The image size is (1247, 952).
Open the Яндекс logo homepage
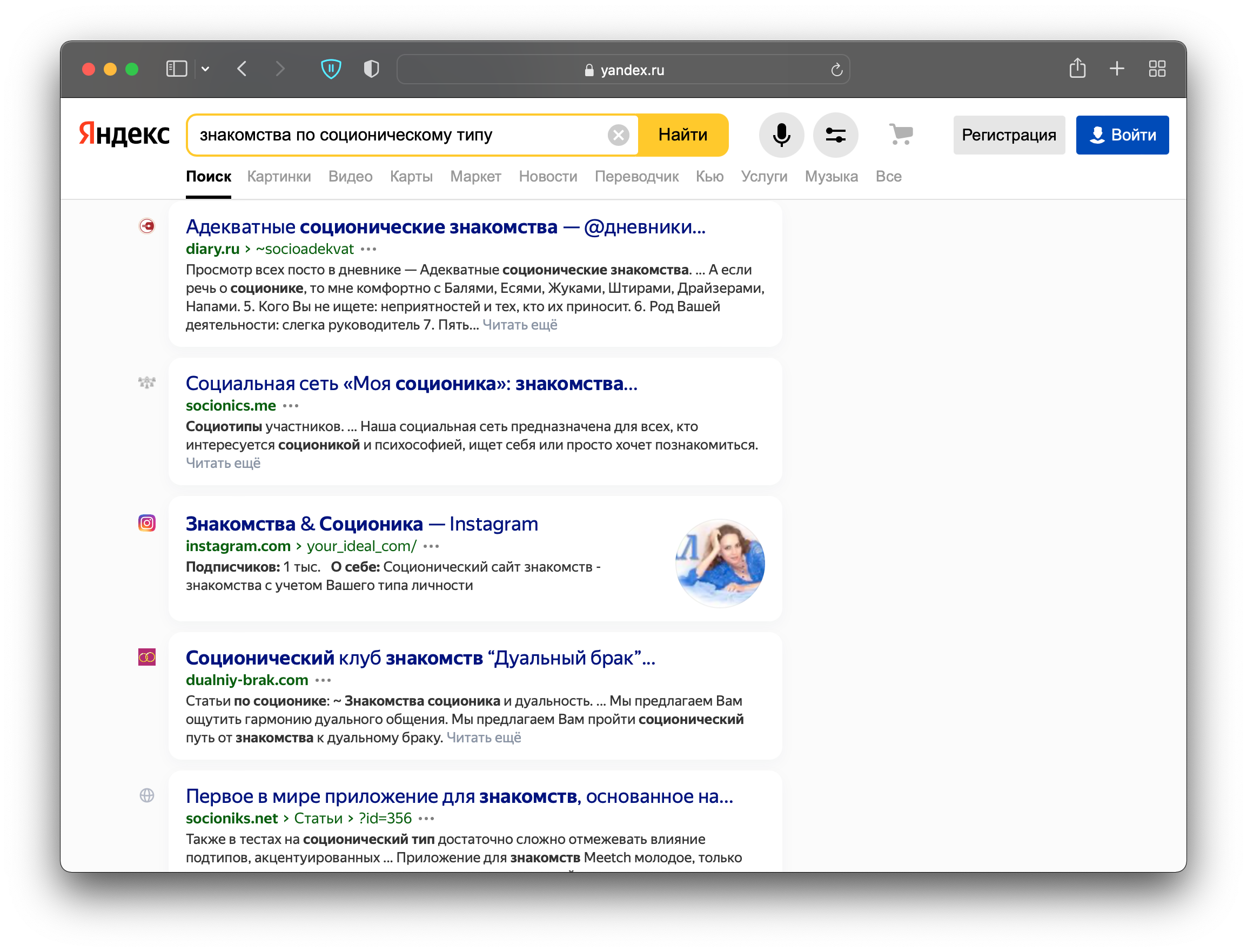click(x=124, y=135)
